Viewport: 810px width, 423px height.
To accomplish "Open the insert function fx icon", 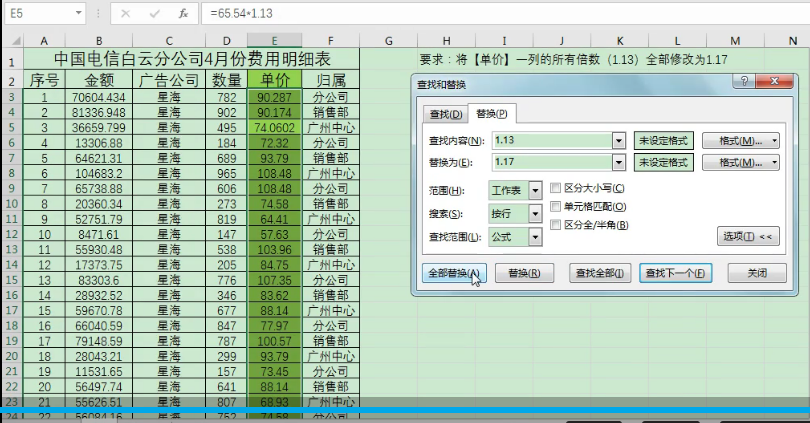I will point(183,14).
